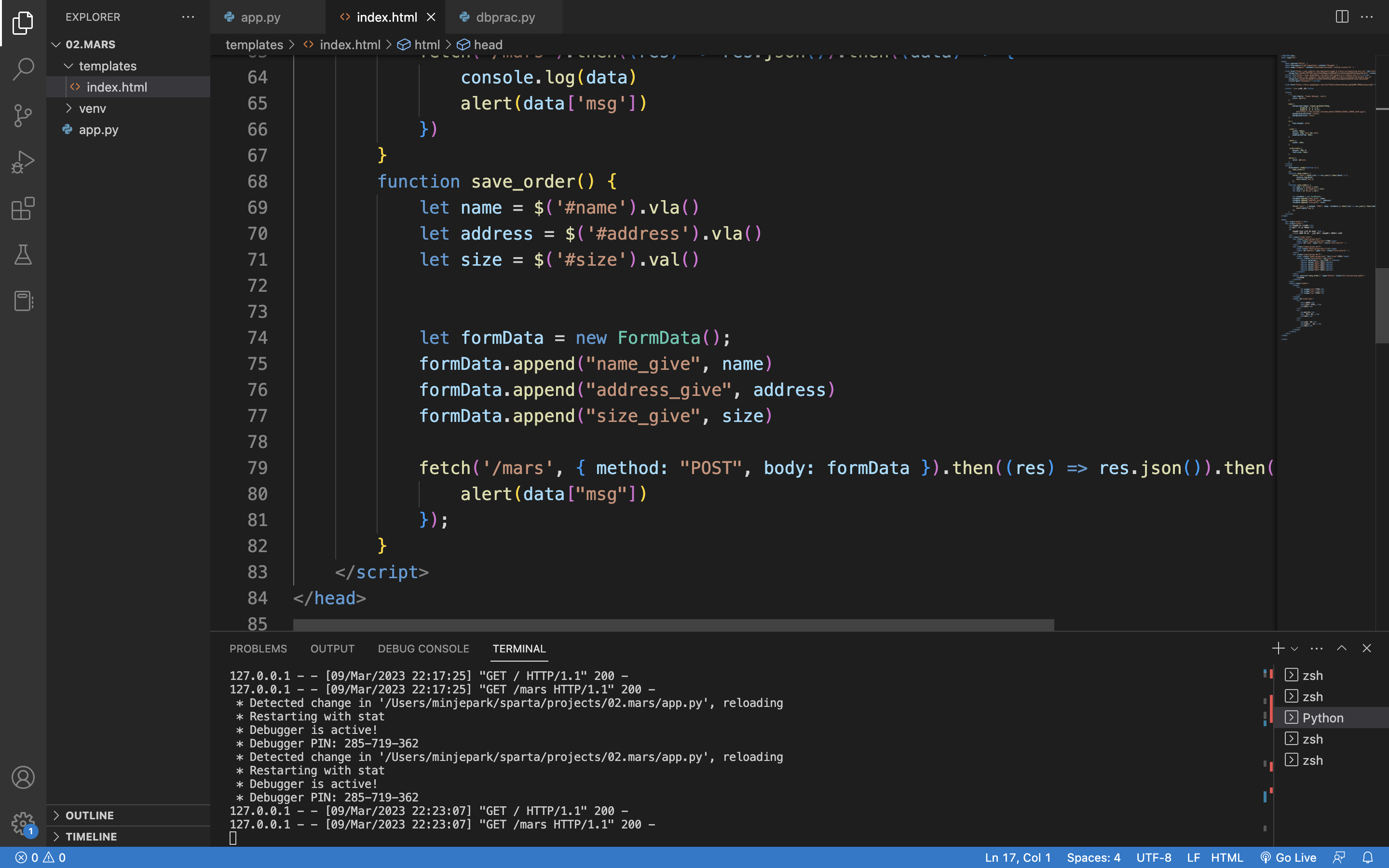The width and height of the screenshot is (1389, 868).
Task: Open Run and Debug view
Action: pyautogui.click(x=23, y=163)
